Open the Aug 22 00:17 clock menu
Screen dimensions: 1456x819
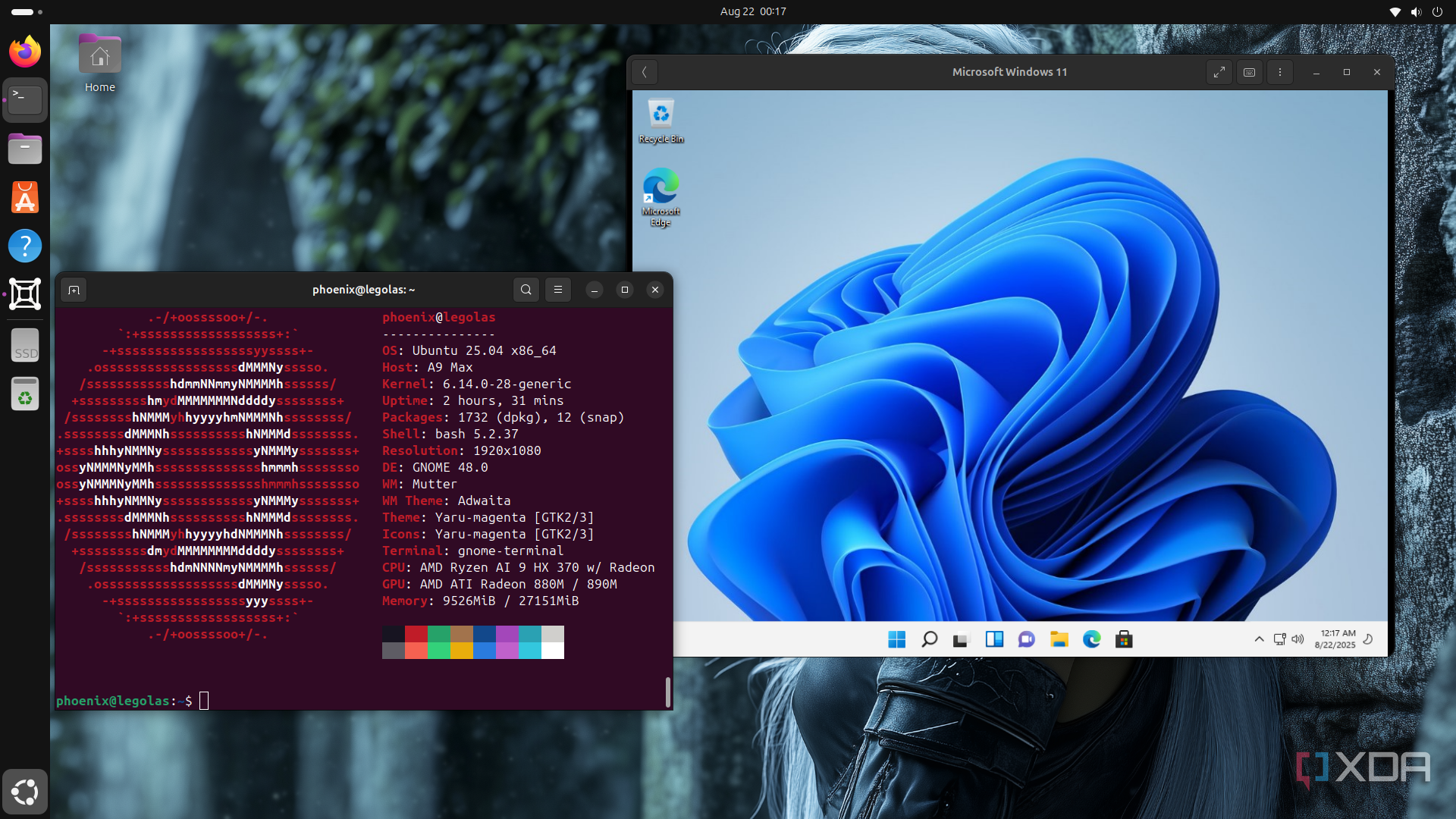(753, 11)
